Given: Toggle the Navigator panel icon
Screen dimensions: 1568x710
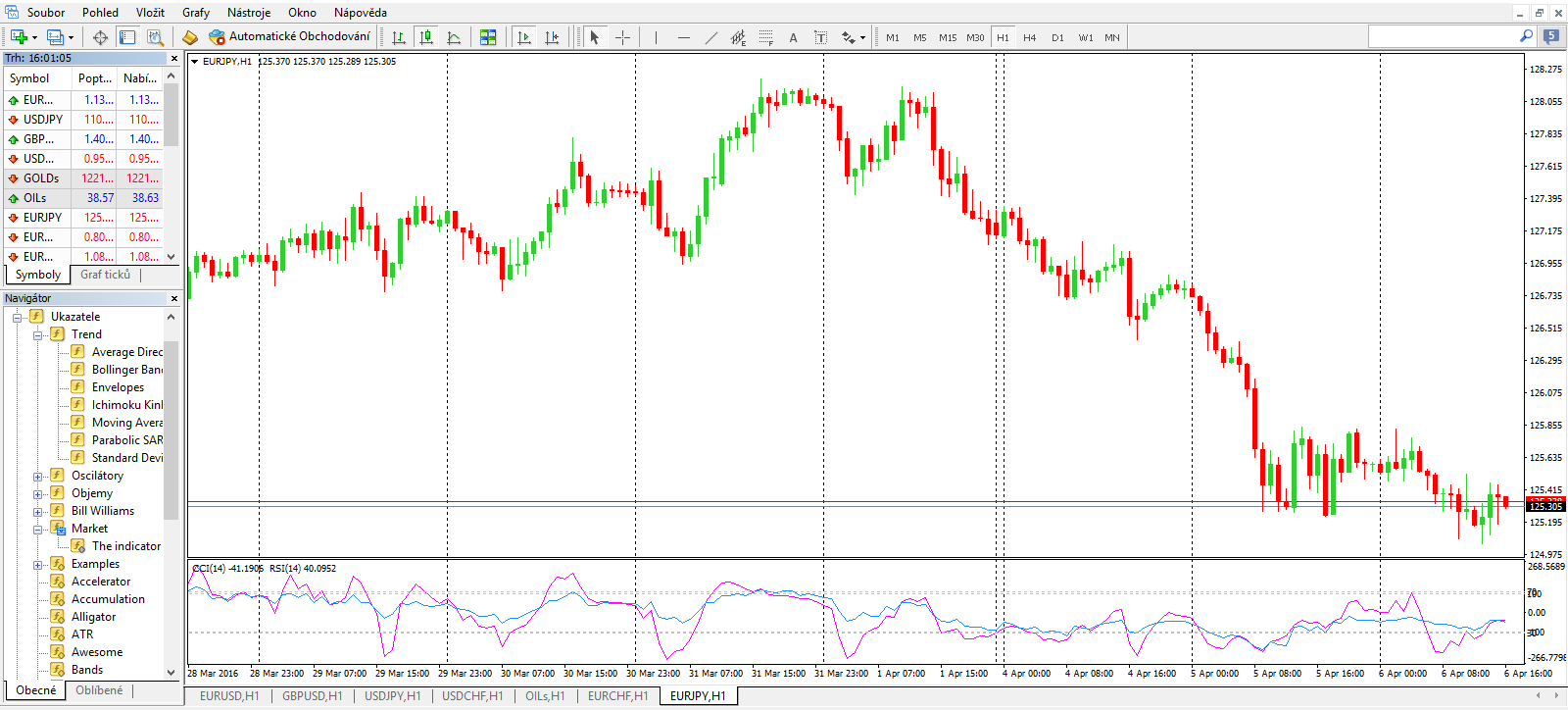Looking at the screenshot, I should pyautogui.click(x=127, y=37).
